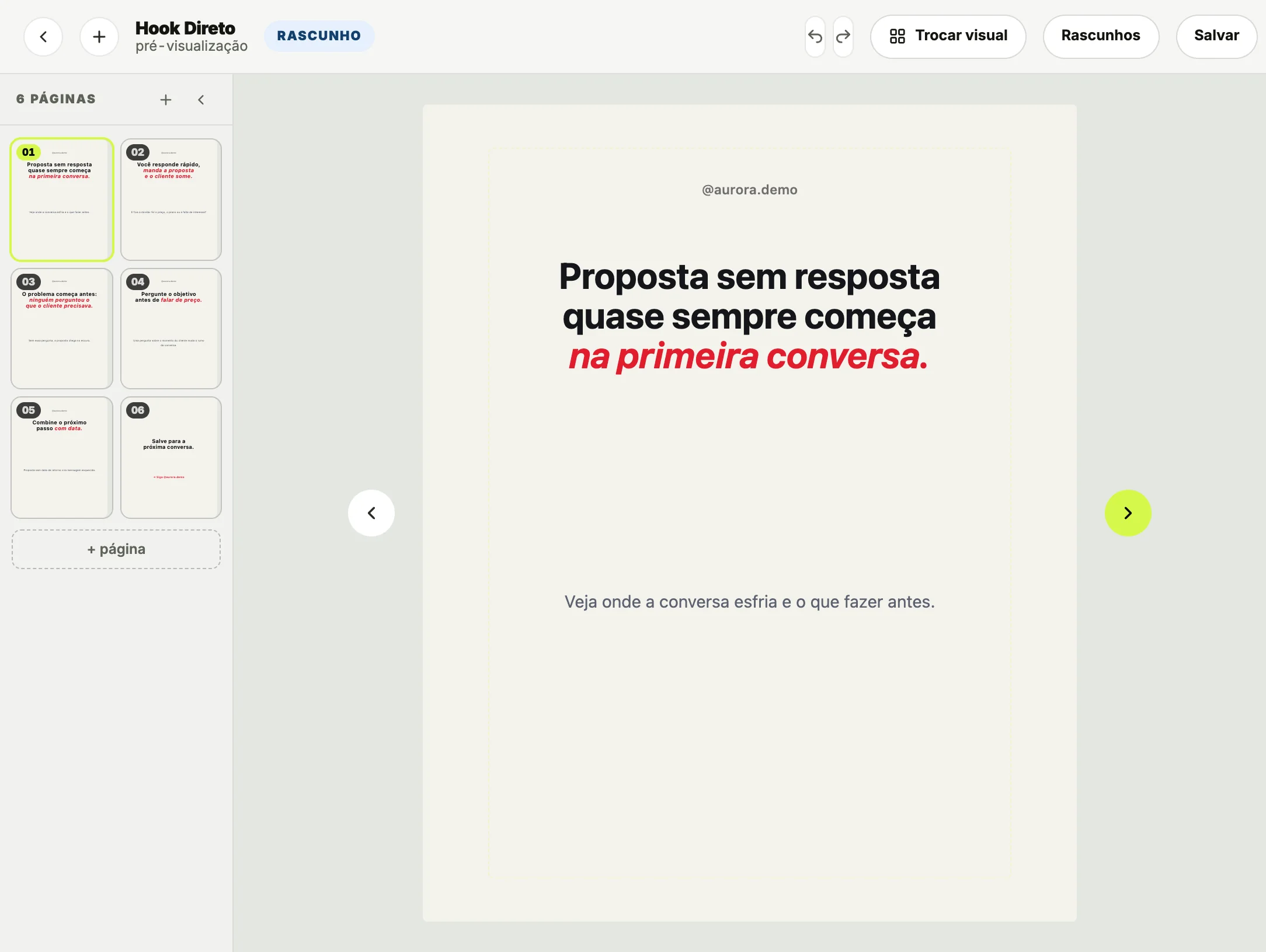Undo the last change
The height and width of the screenshot is (952, 1266).
[815, 37]
